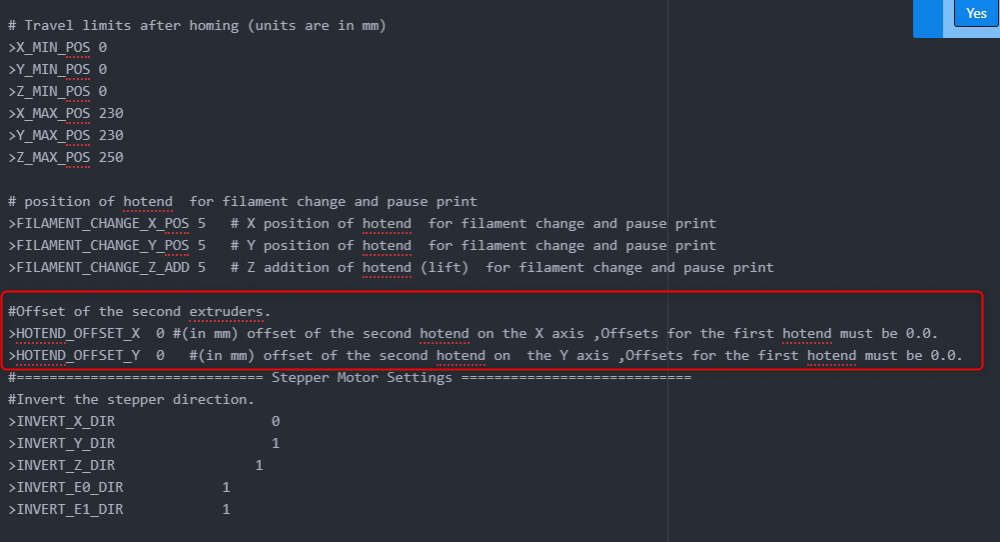
Task: Click the FILAMENT_CHANGE_Y_POS parameter name
Action: pos(103,246)
